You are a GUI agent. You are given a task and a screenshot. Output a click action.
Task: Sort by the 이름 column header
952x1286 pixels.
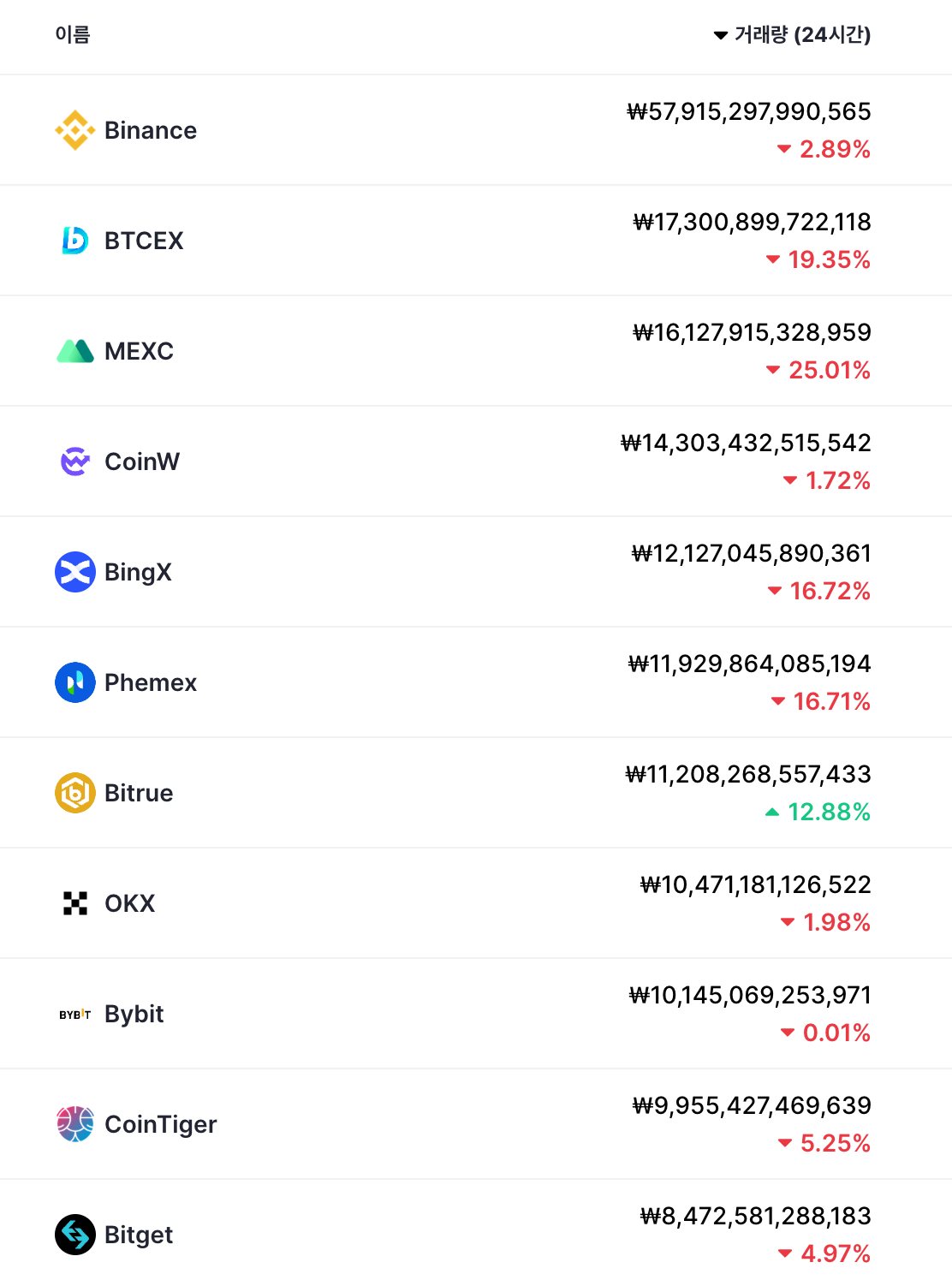click(73, 34)
